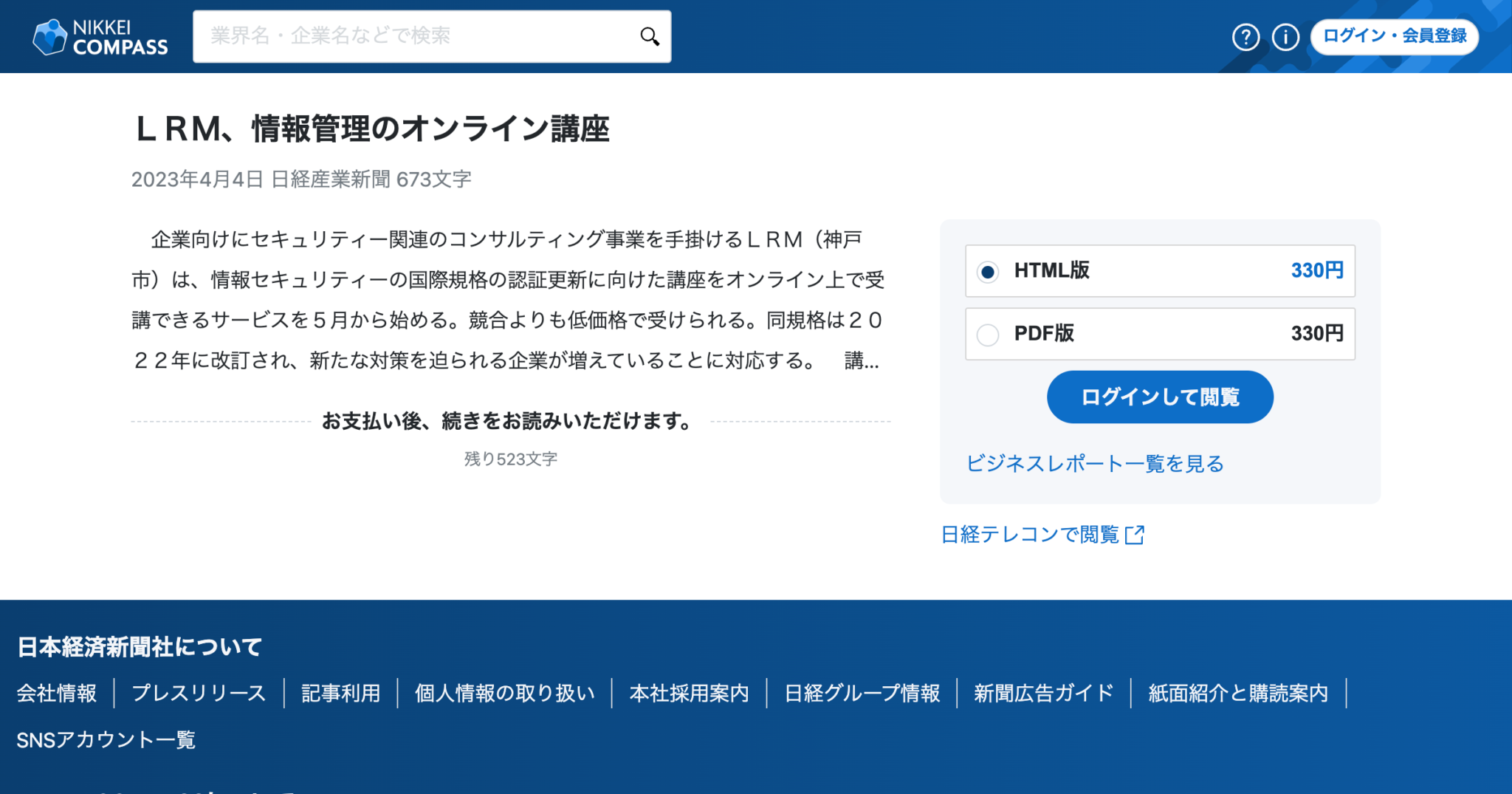1512x794 pixels.
Task: Open 記事利用 footer link
Action: (340, 693)
